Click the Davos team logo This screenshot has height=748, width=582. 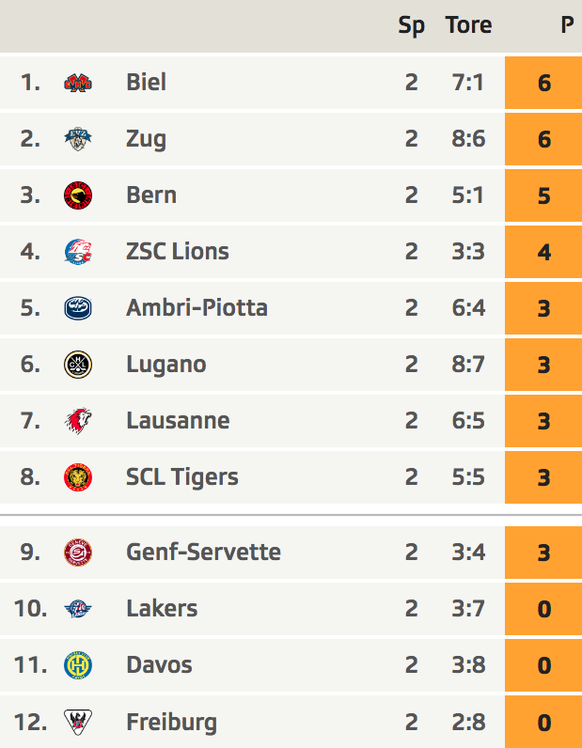(x=78, y=665)
